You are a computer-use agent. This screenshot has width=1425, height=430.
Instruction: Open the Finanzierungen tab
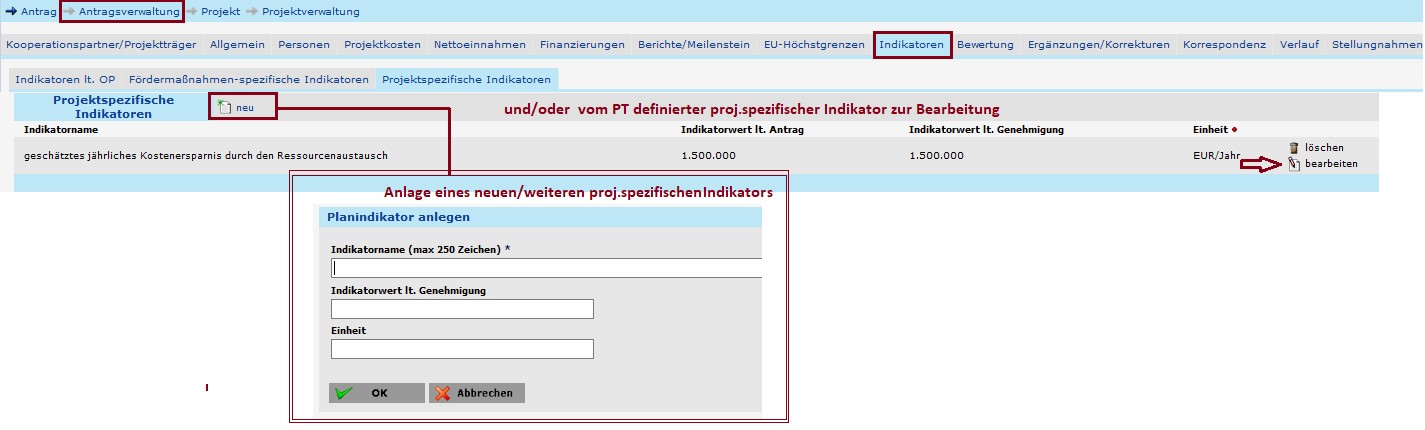click(582, 45)
